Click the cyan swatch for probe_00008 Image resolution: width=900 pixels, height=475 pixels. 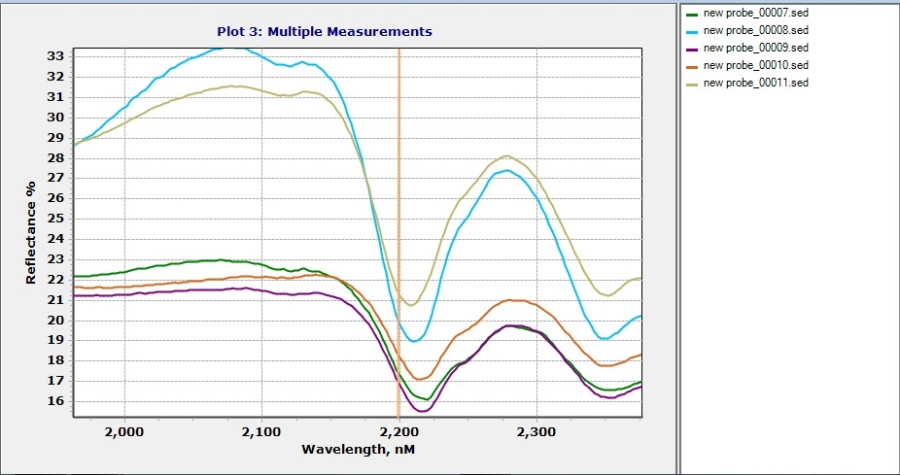(x=691, y=31)
